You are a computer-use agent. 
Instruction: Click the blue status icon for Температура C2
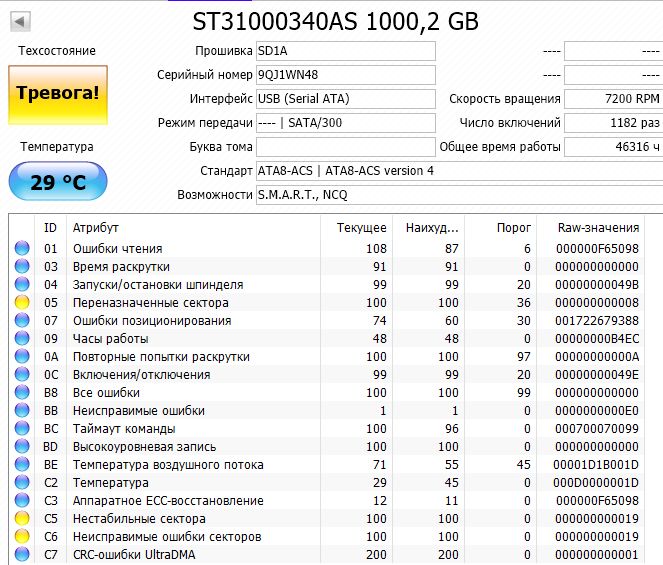(22, 483)
